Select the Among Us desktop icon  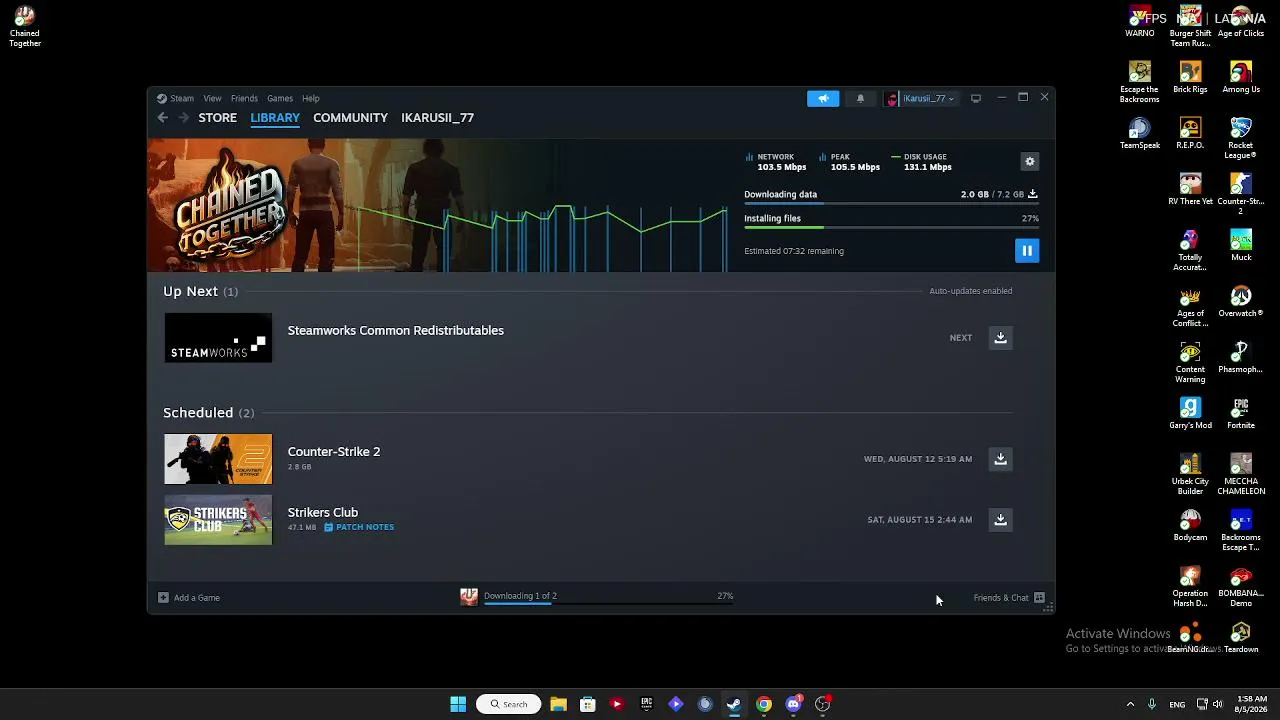(x=1241, y=78)
